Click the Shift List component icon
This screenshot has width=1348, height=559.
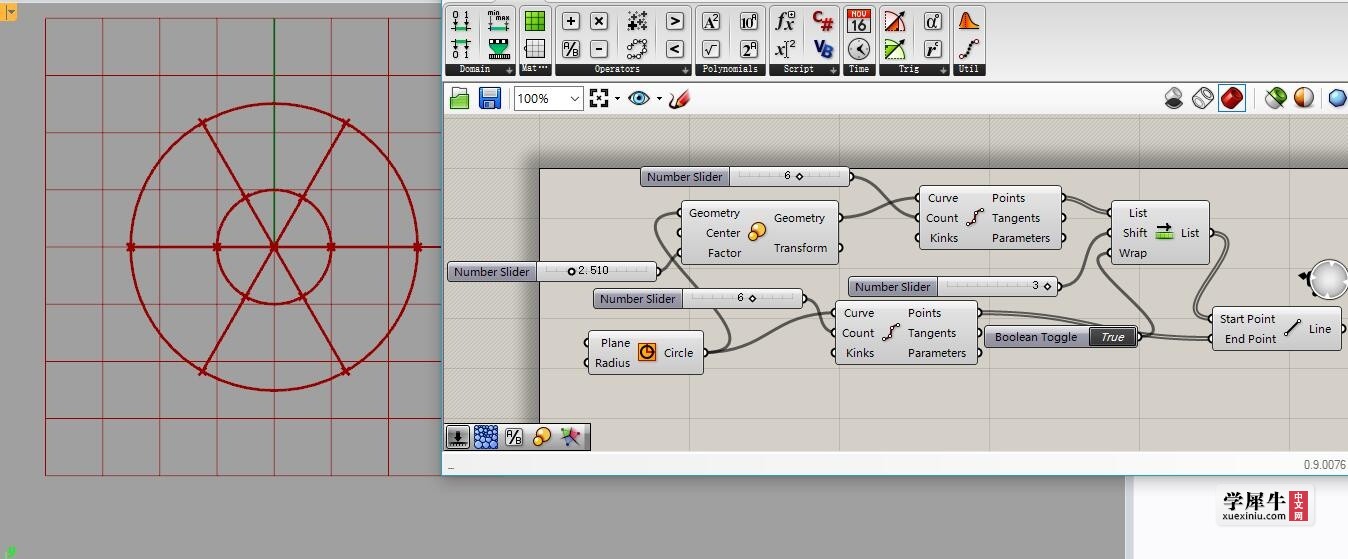tap(1164, 232)
